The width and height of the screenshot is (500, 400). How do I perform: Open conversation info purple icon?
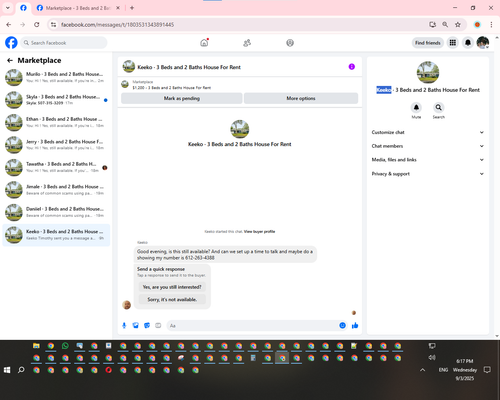click(x=352, y=67)
